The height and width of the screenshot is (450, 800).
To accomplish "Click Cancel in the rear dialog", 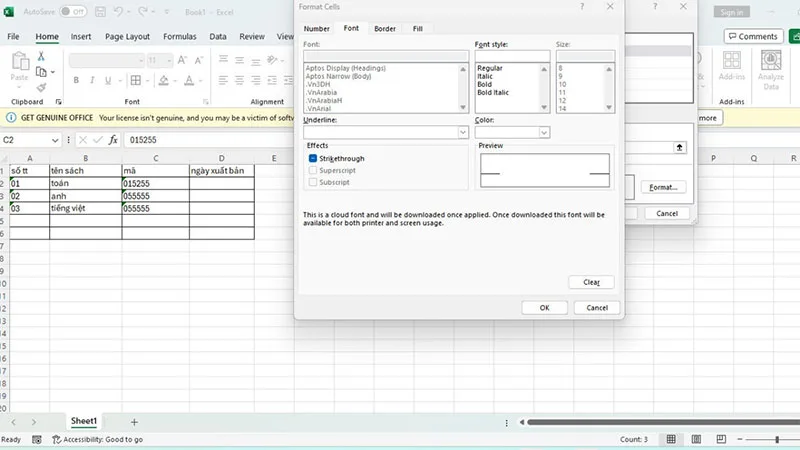I will [x=667, y=213].
